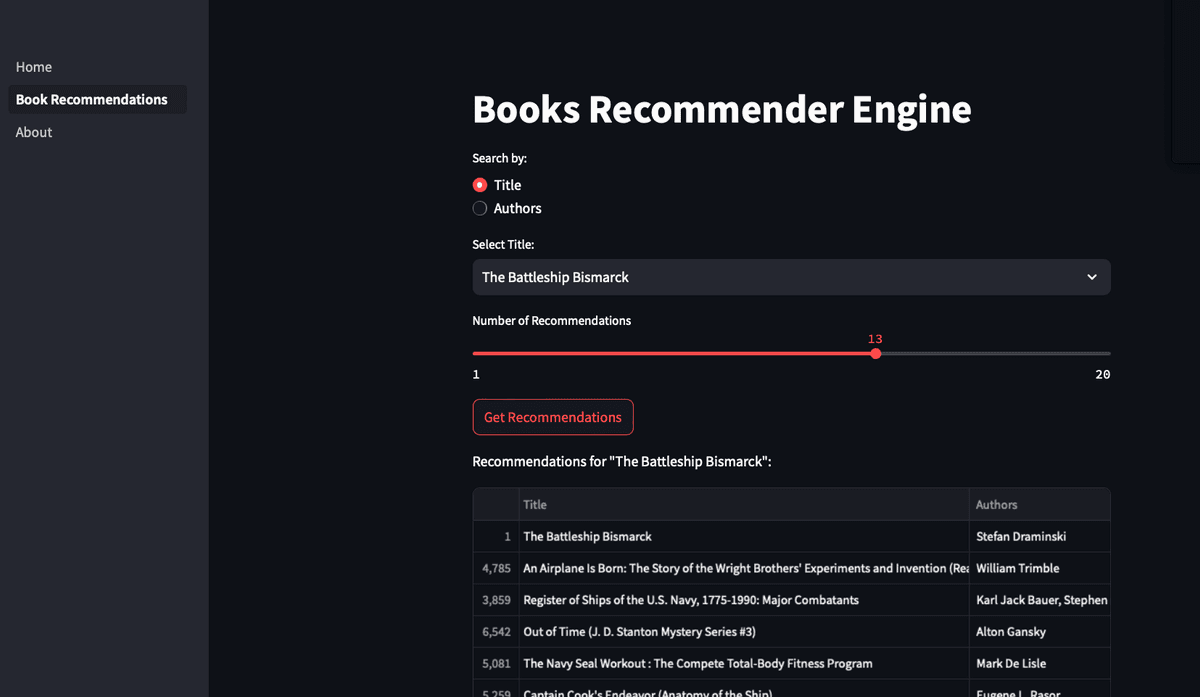Screen dimensions: 1200x697
Task: Click the Authors column header
Action: (1040, 504)
